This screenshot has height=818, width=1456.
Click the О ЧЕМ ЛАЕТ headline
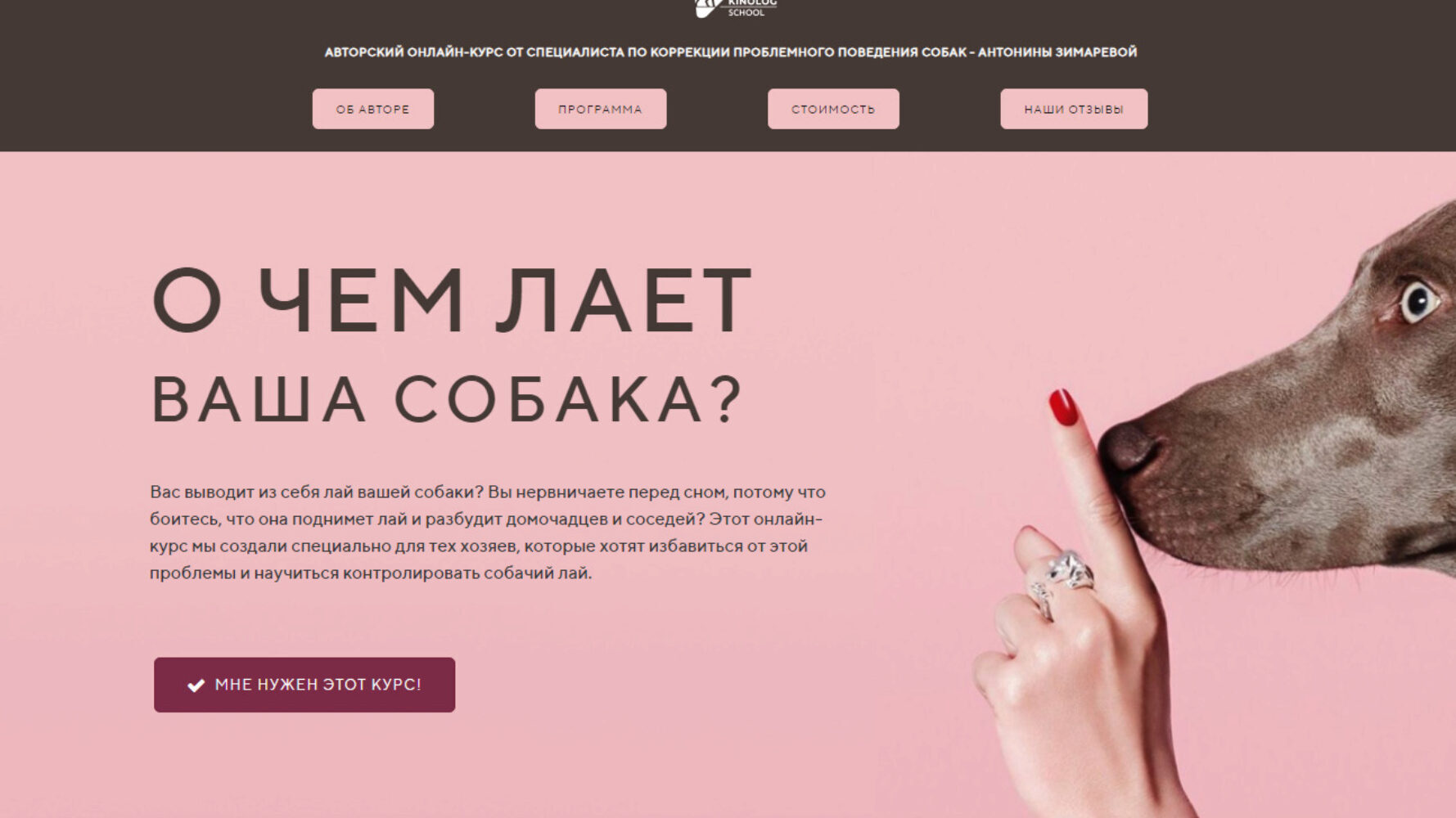point(452,300)
